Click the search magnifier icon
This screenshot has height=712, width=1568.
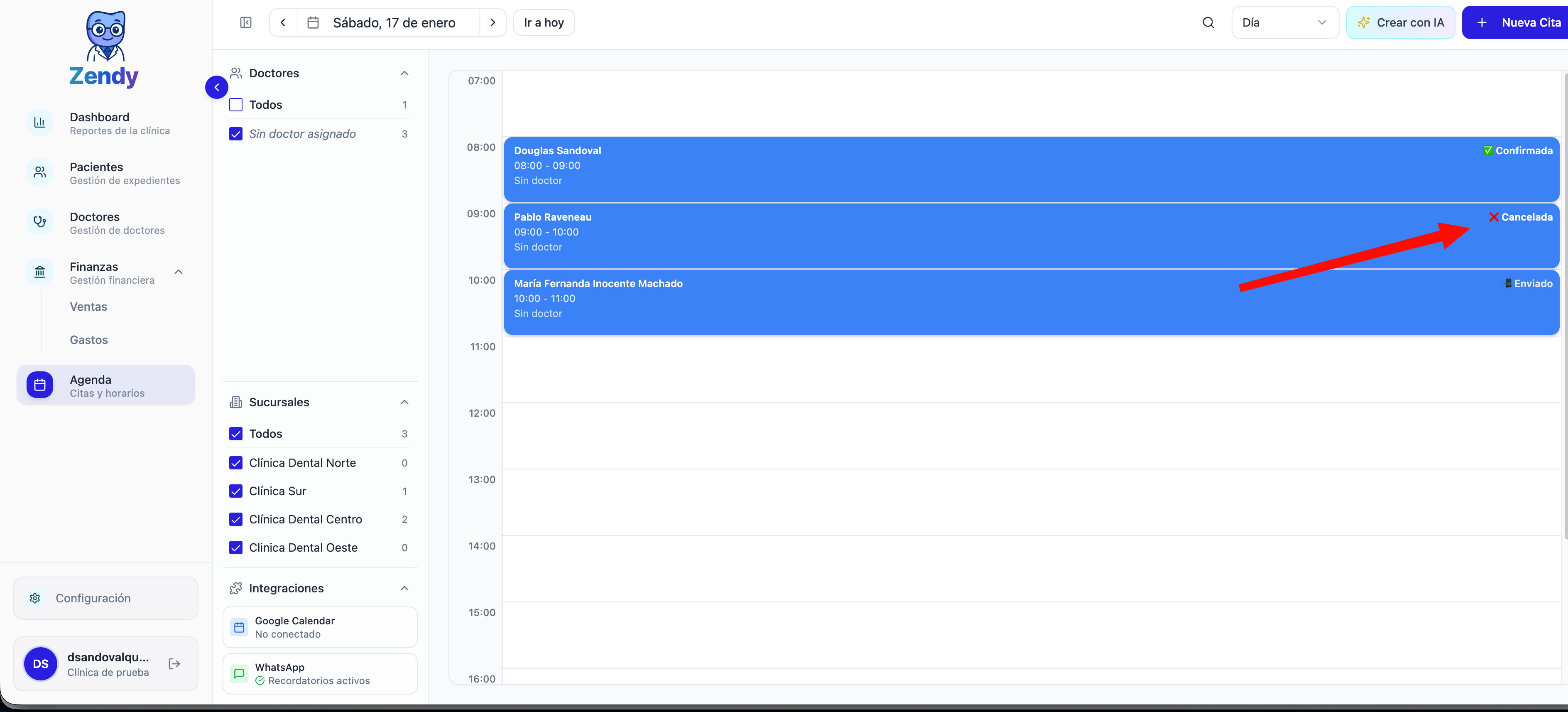point(1208,22)
